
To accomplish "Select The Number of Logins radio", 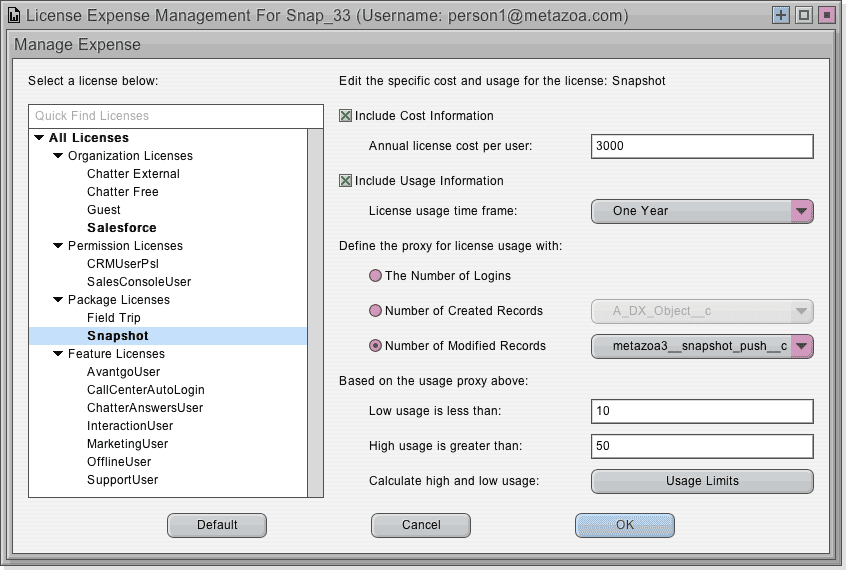I will [x=375, y=276].
